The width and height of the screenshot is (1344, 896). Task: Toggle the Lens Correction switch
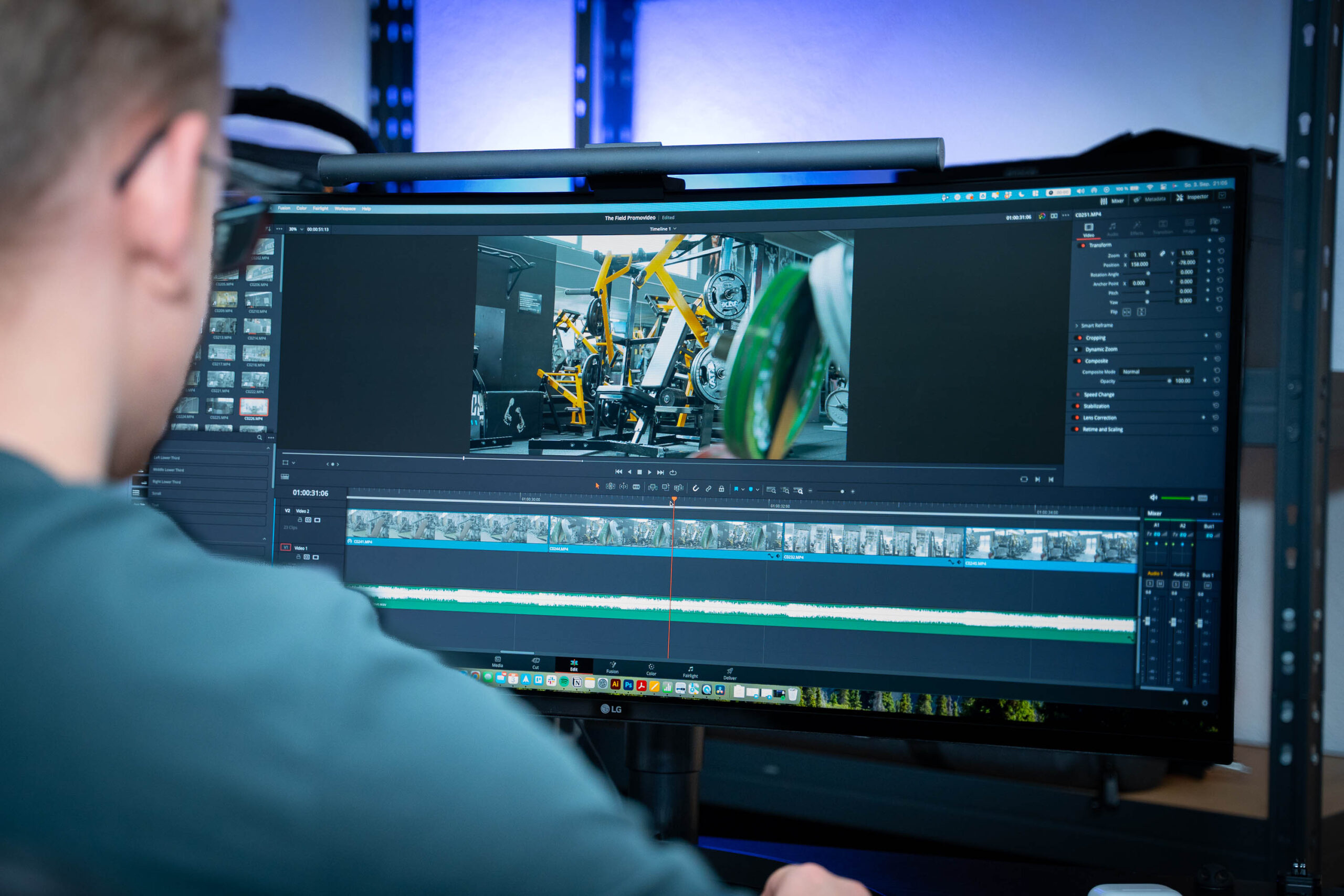click(x=1075, y=418)
